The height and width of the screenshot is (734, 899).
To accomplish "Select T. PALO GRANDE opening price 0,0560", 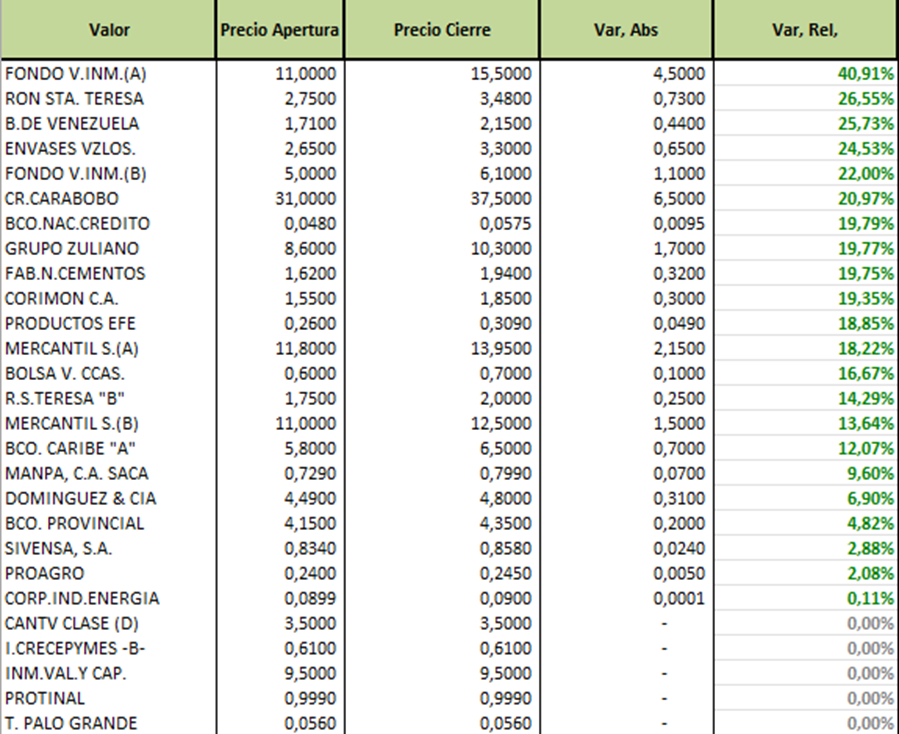I will [309, 724].
